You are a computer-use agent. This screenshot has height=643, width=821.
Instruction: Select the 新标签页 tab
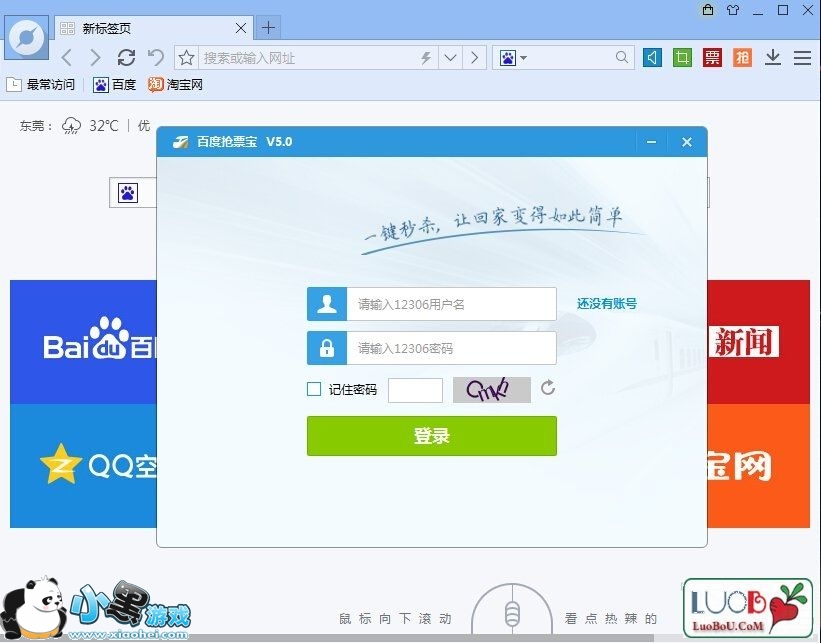coord(153,28)
